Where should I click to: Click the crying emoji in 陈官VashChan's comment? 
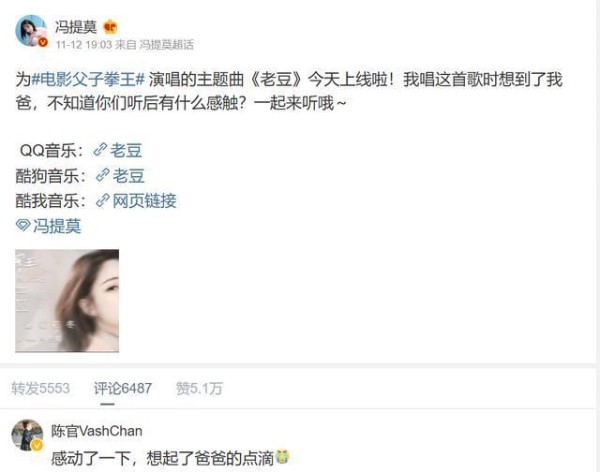282,456
